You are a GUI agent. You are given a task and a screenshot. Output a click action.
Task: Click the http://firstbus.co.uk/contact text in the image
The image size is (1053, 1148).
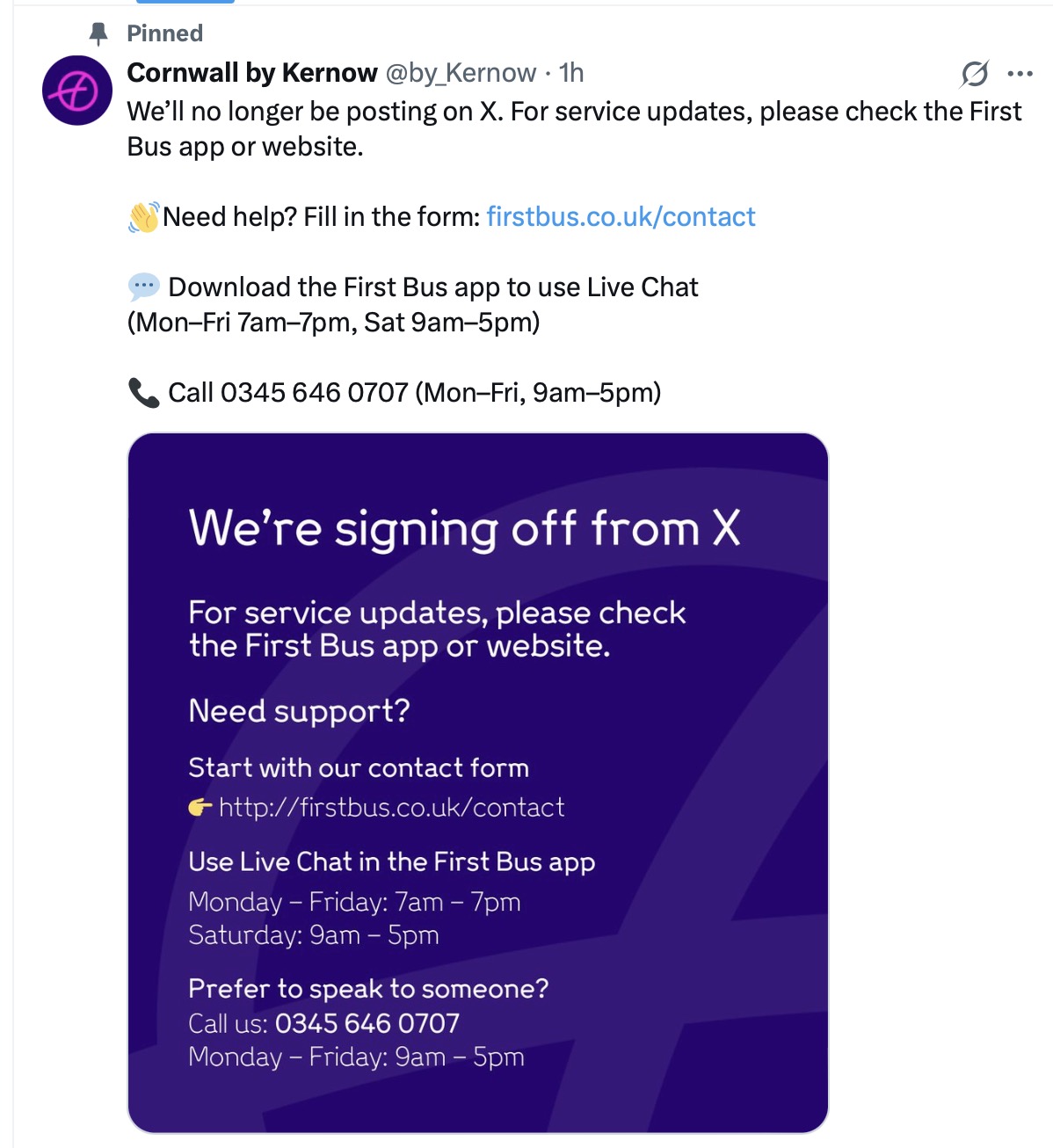point(391,807)
